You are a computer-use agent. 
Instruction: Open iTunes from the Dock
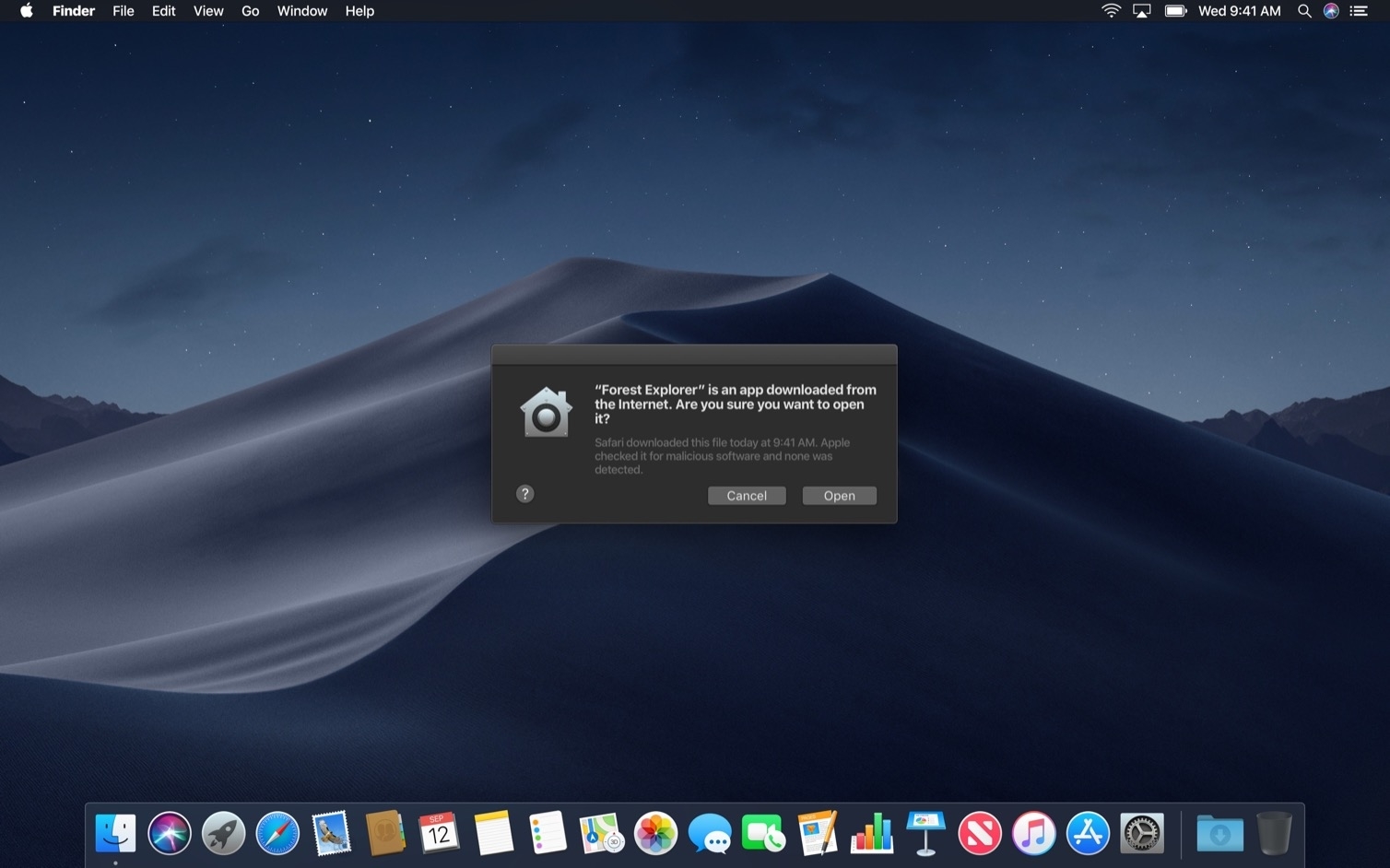tap(1033, 834)
